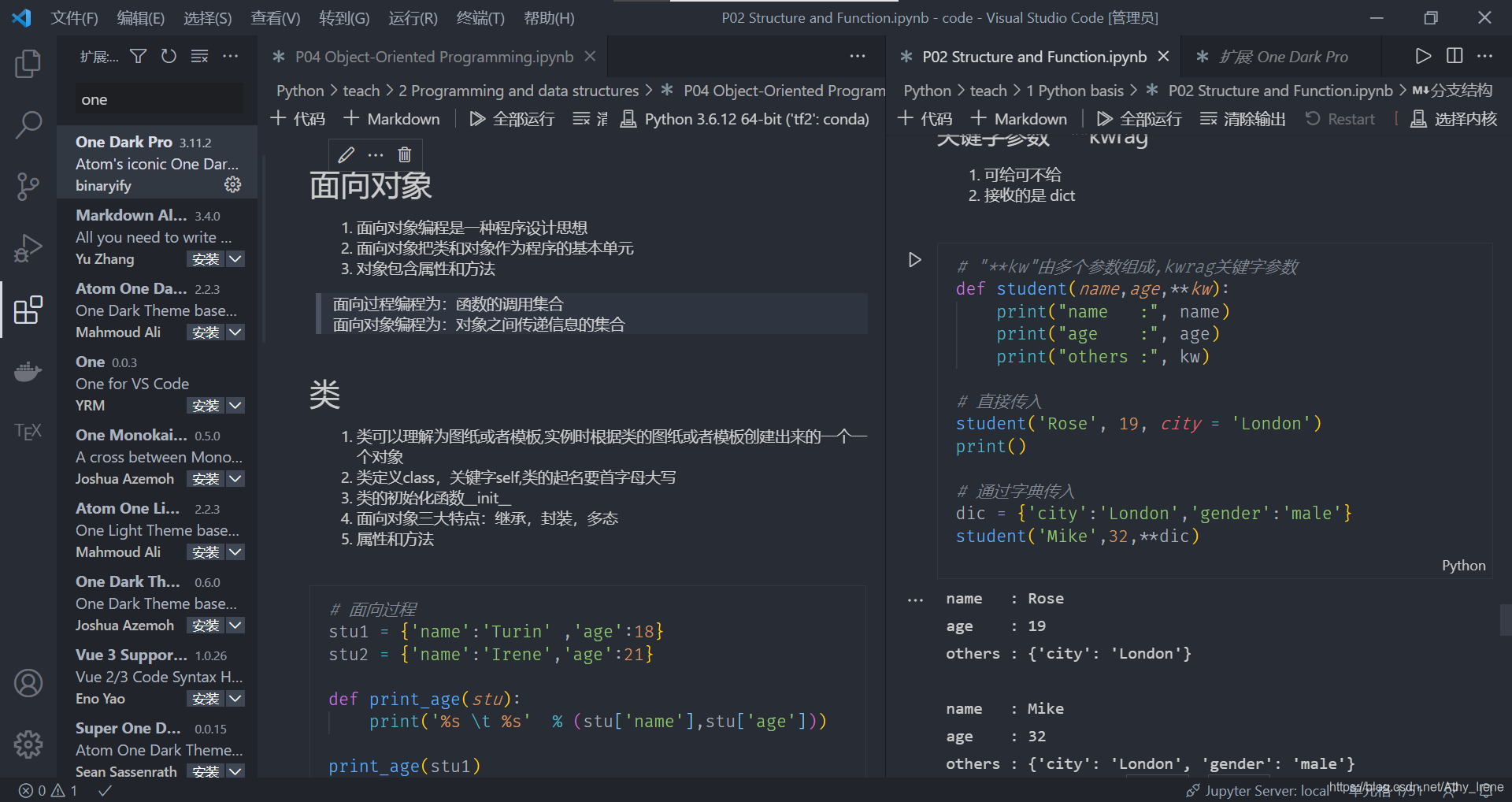Install One Monokai extension
The width and height of the screenshot is (1512, 802).
[x=206, y=478]
